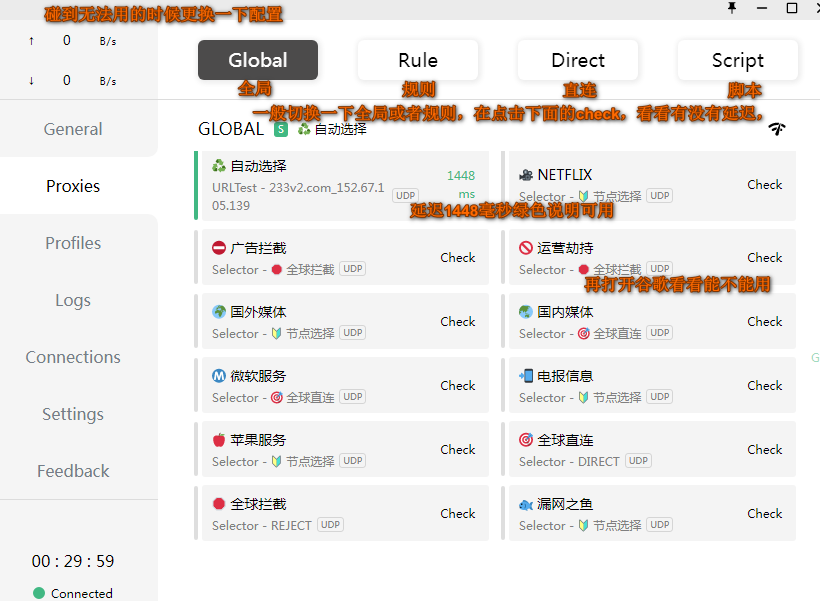Click the 00 : 29 : 59 connection timer

pyautogui.click(x=73, y=561)
